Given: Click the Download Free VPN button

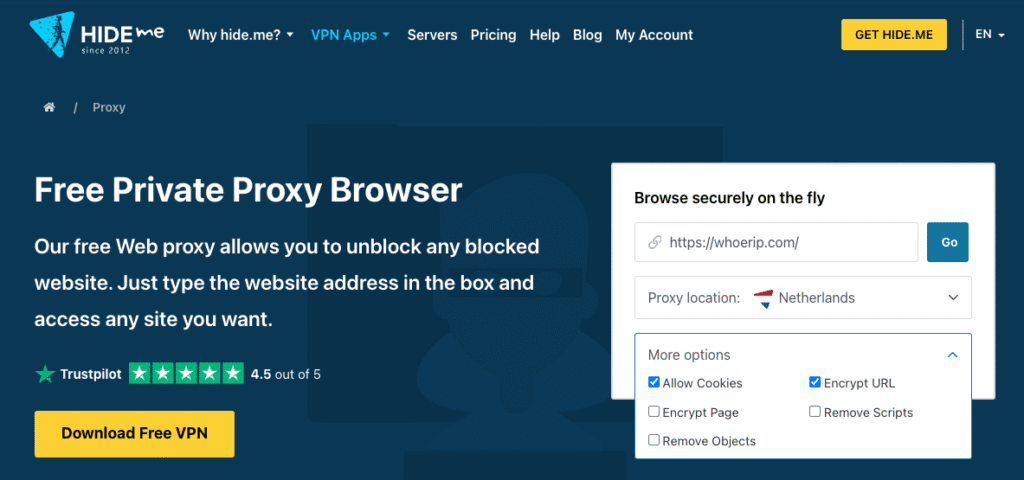Looking at the screenshot, I should [135, 434].
